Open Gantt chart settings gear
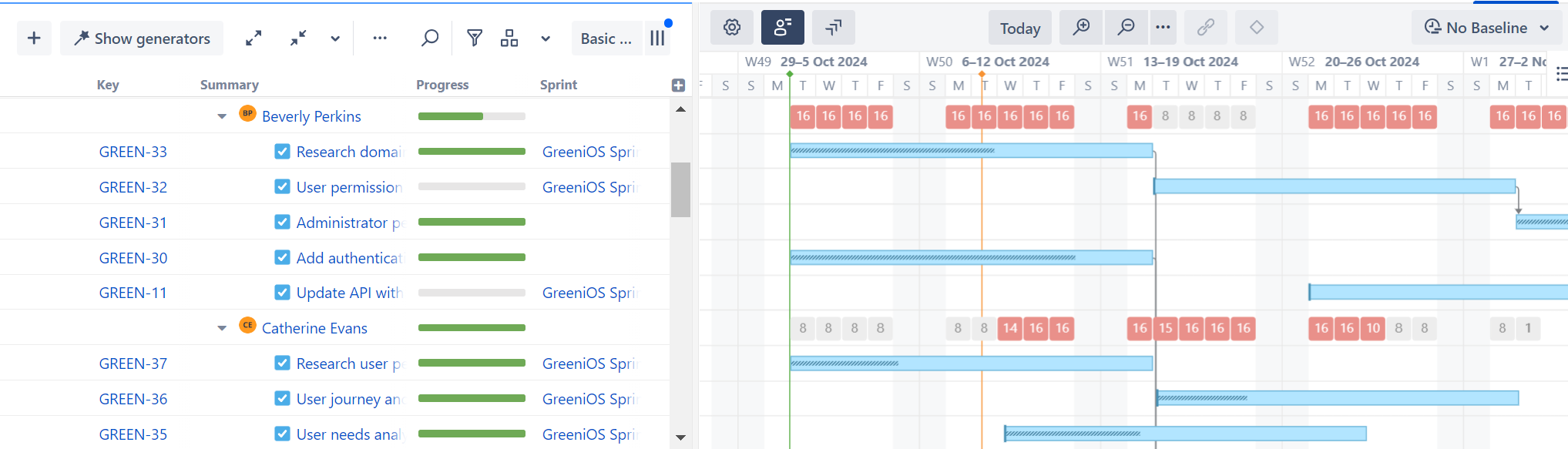This screenshot has height=449, width=1568. [x=732, y=28]
